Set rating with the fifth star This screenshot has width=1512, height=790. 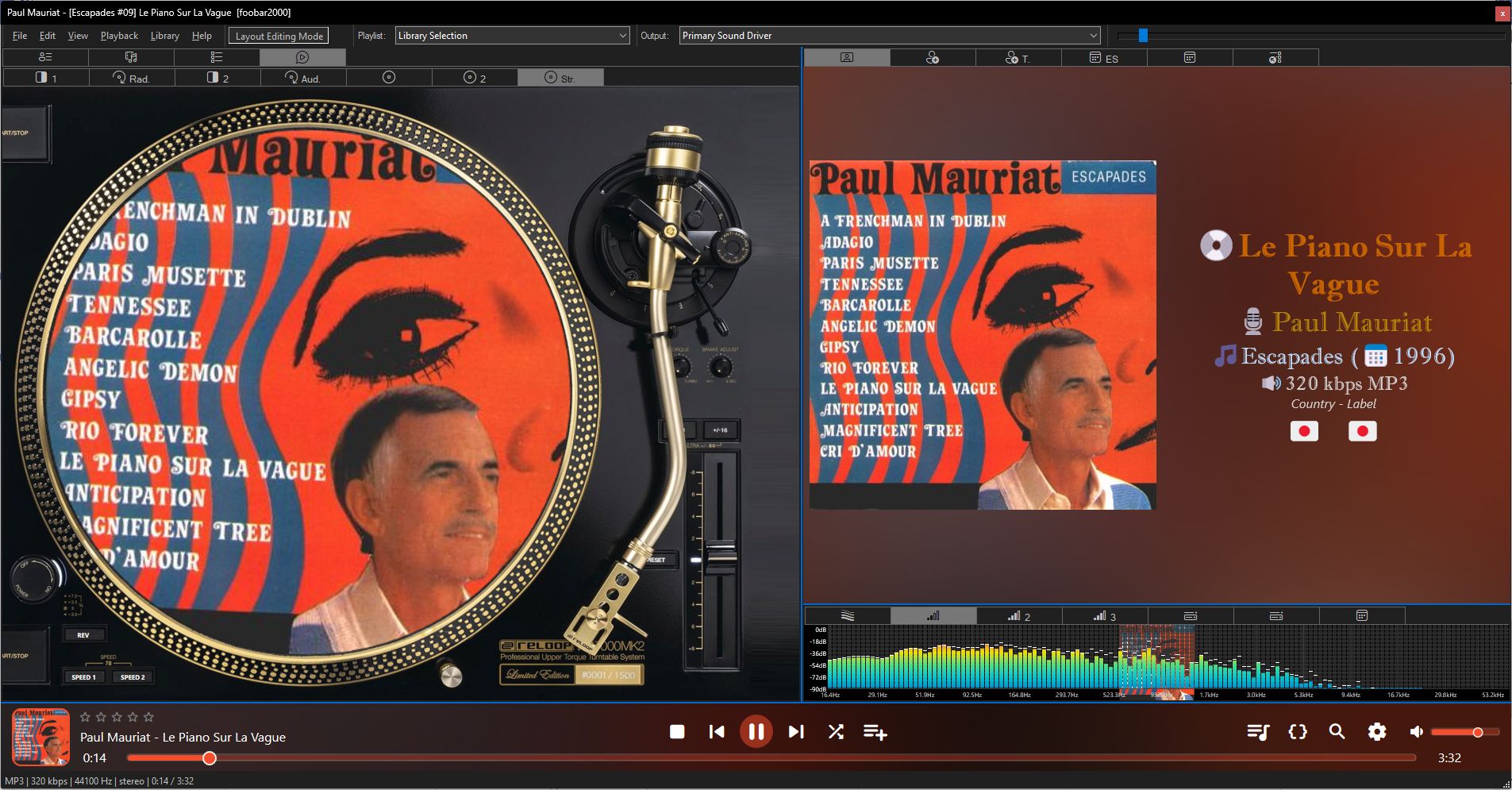(x=148, y=717)
